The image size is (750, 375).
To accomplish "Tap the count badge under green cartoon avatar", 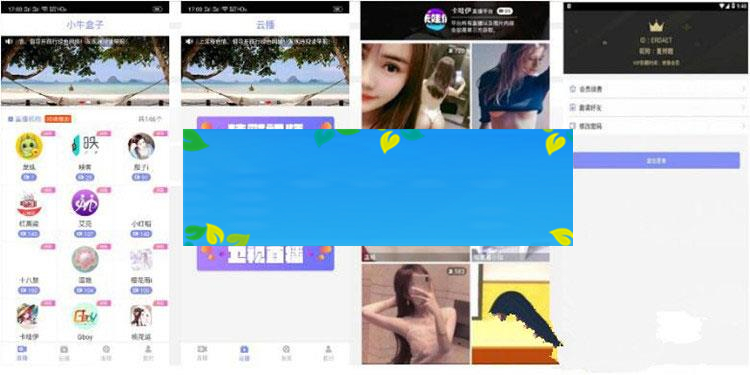I will (x=29, y=177).
